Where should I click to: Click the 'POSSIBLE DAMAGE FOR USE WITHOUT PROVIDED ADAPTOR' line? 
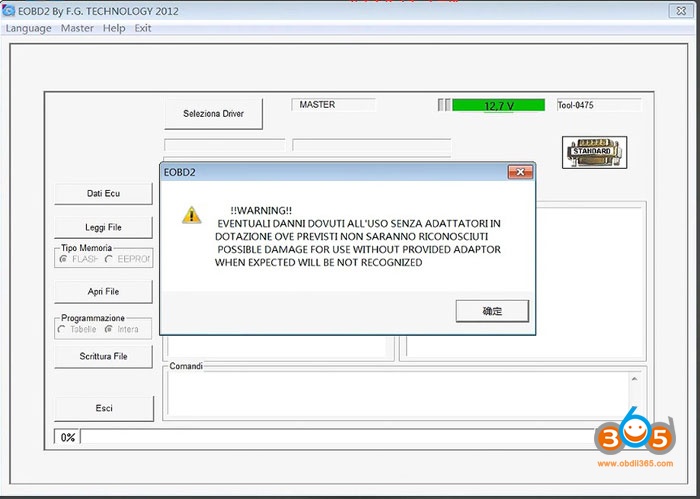(x=359, y=250)
